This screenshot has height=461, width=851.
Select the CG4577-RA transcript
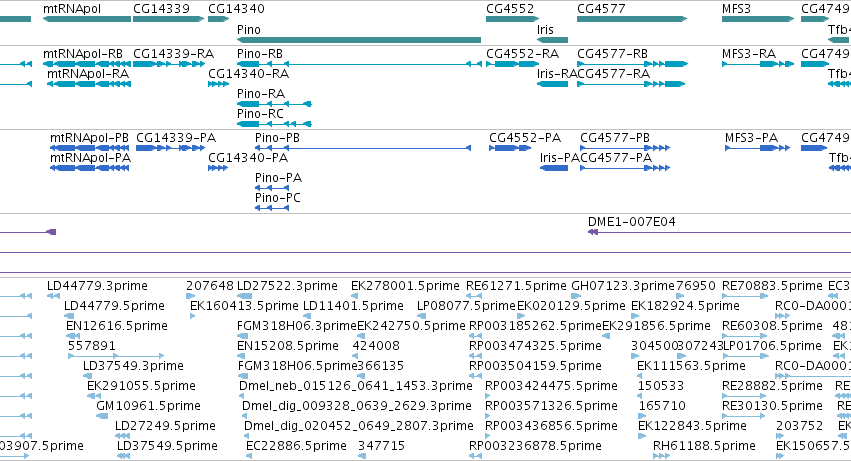pyautogui.click(x=613, y=74)
